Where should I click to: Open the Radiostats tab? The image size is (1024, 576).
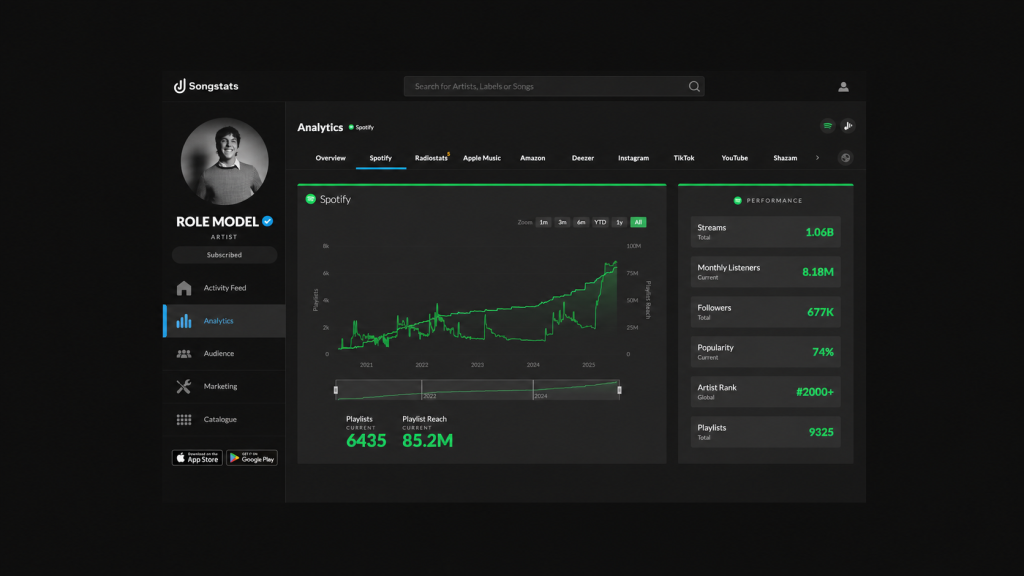click(x=431, y=158)
